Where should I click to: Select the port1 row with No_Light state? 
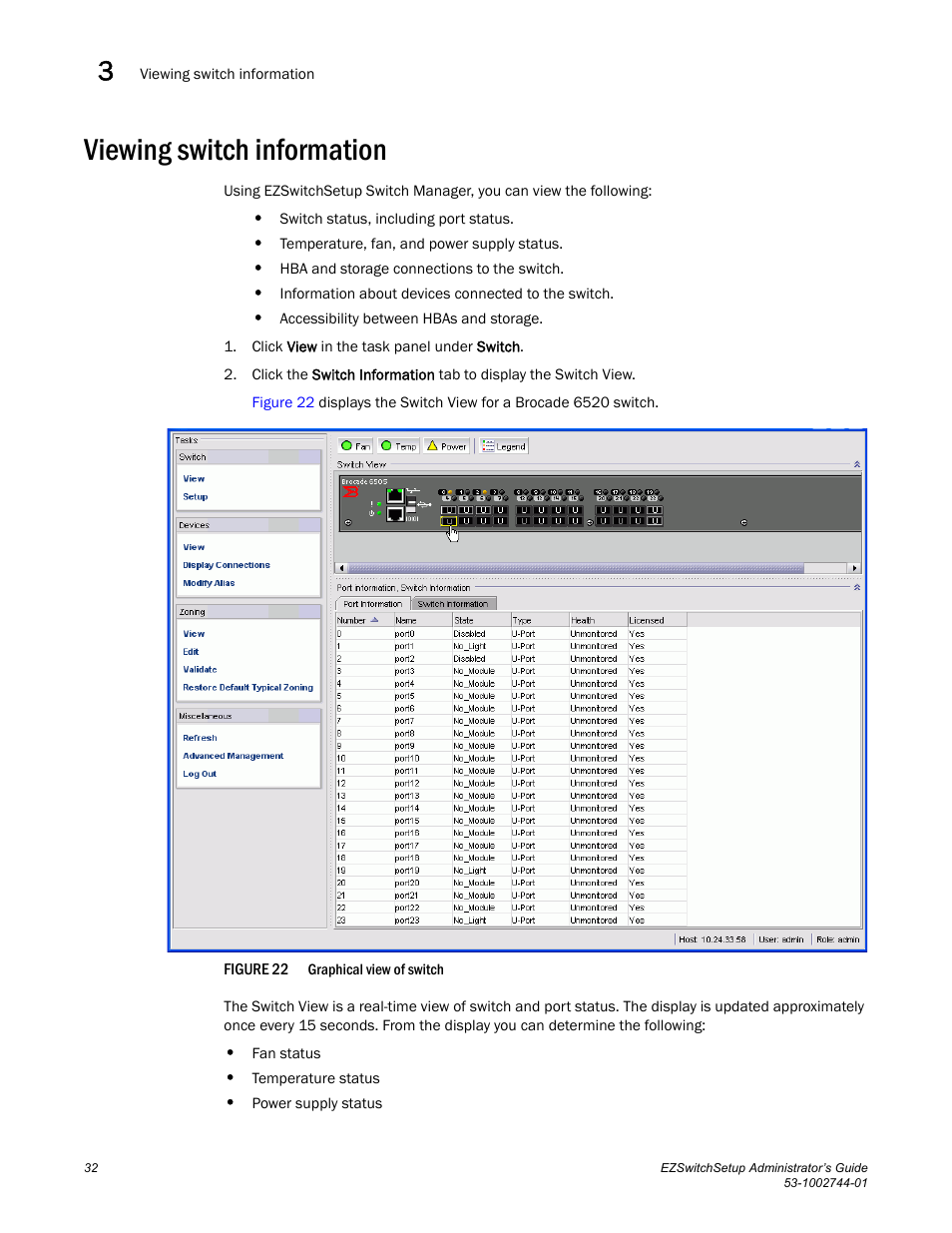pyautogui.click(x=511, y=646)
